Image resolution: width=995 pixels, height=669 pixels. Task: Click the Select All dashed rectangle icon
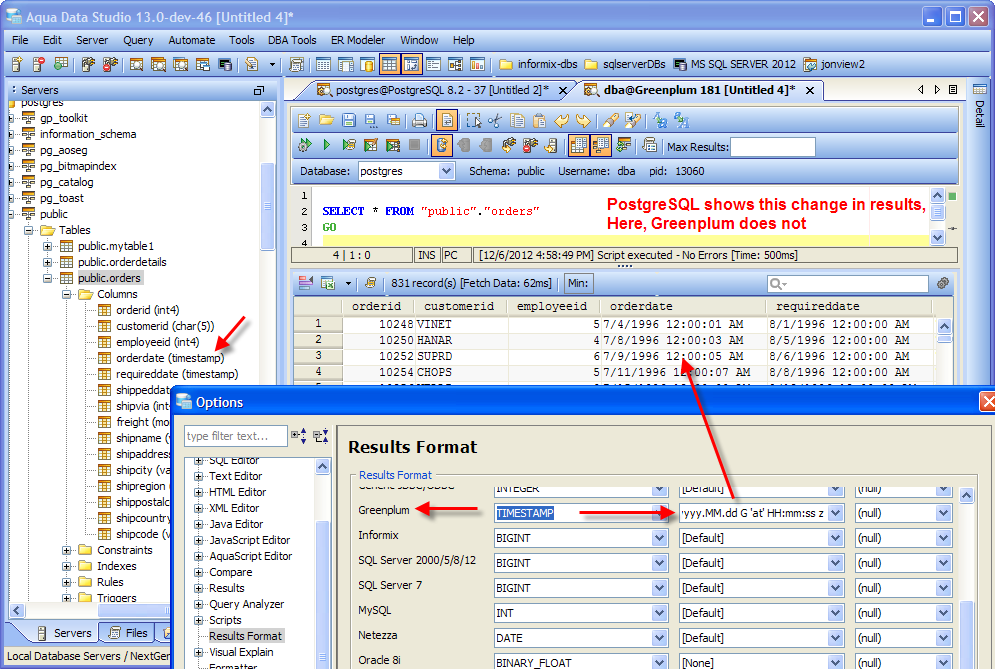click(x=473, y=120)
